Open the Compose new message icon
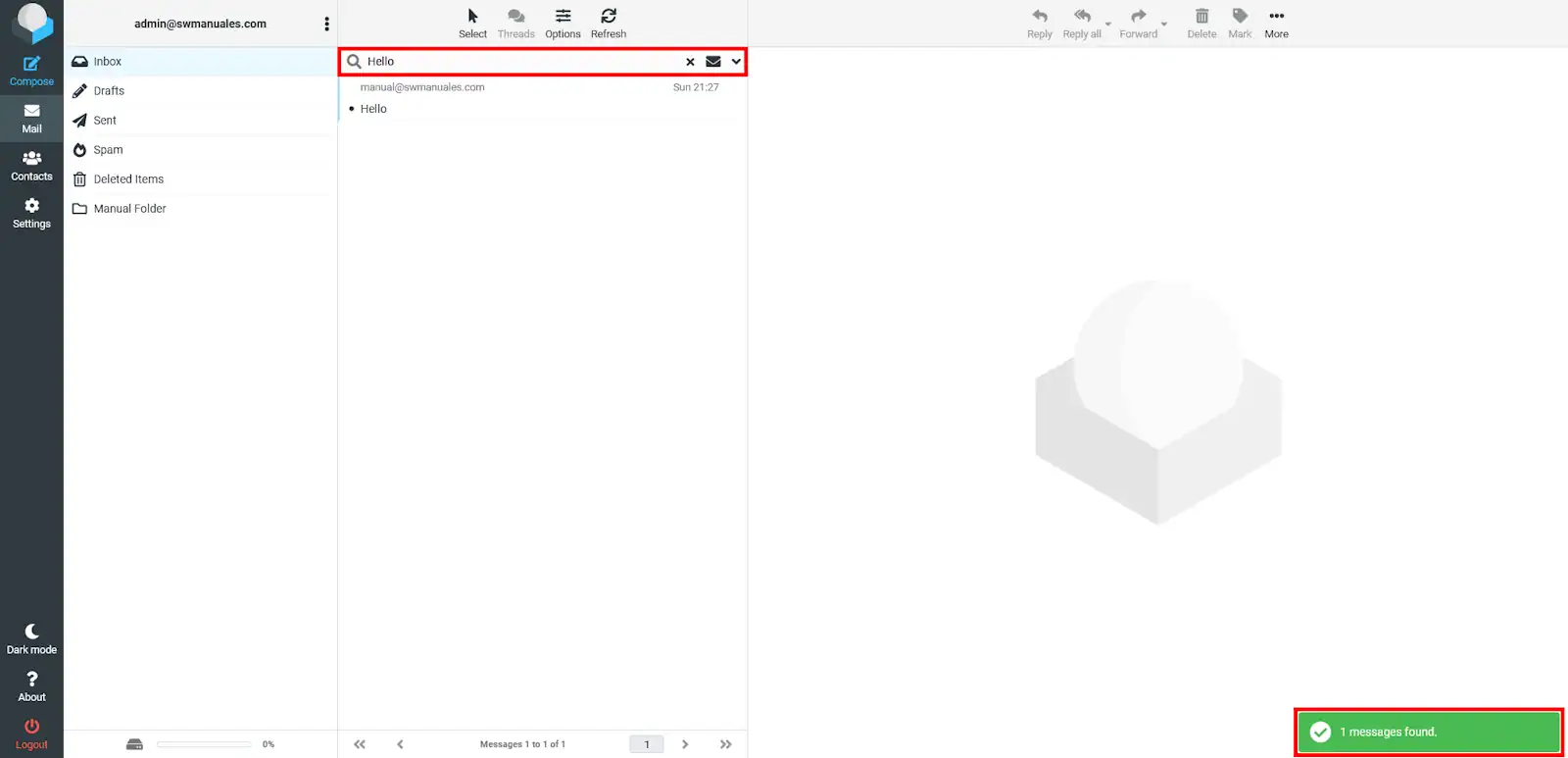The height and width of the screenshot is (758, 1568). pos(31,71)
